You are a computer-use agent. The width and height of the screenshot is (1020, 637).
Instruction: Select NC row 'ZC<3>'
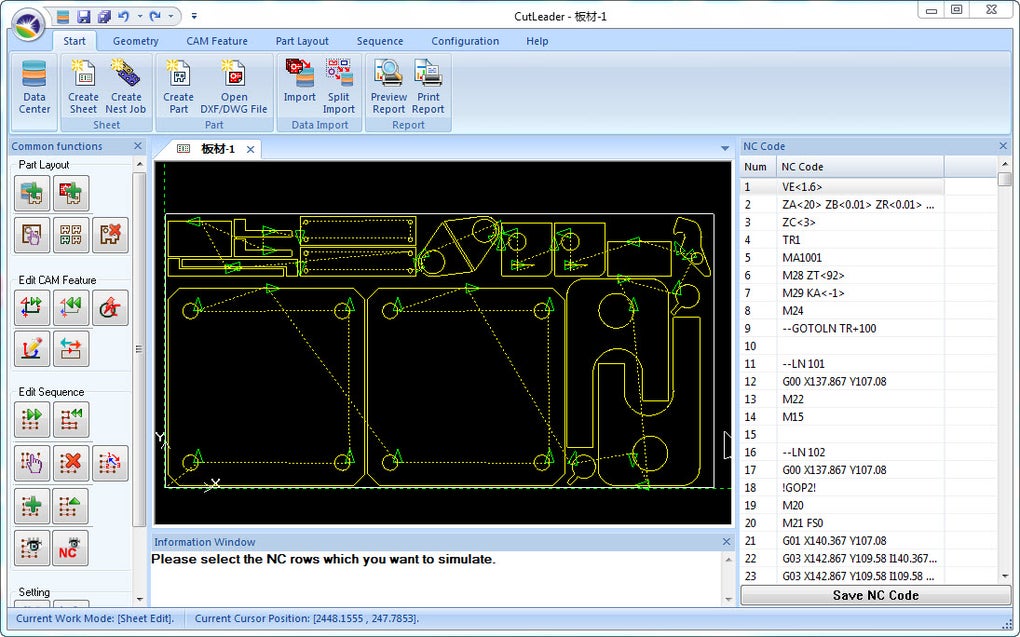[842, 222]
